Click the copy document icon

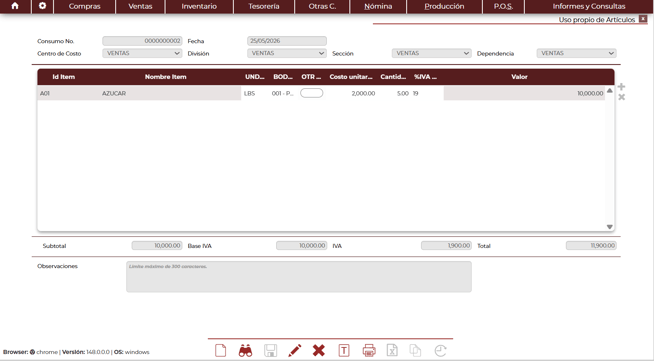click(x=415, y=351)
